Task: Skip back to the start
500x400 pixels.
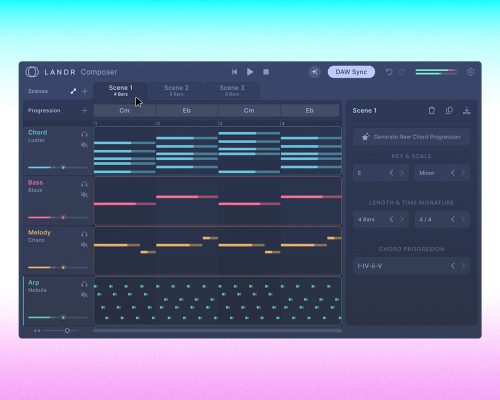Action: (x=234, y=72)
